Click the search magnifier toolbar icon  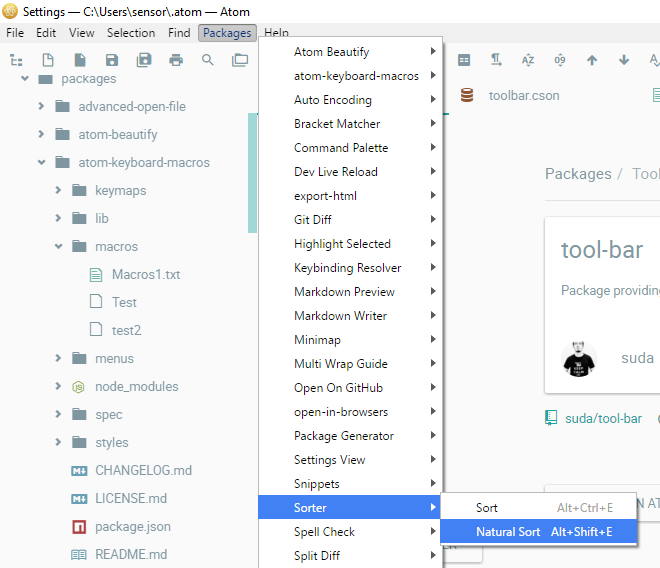click(x=208, y=60)
